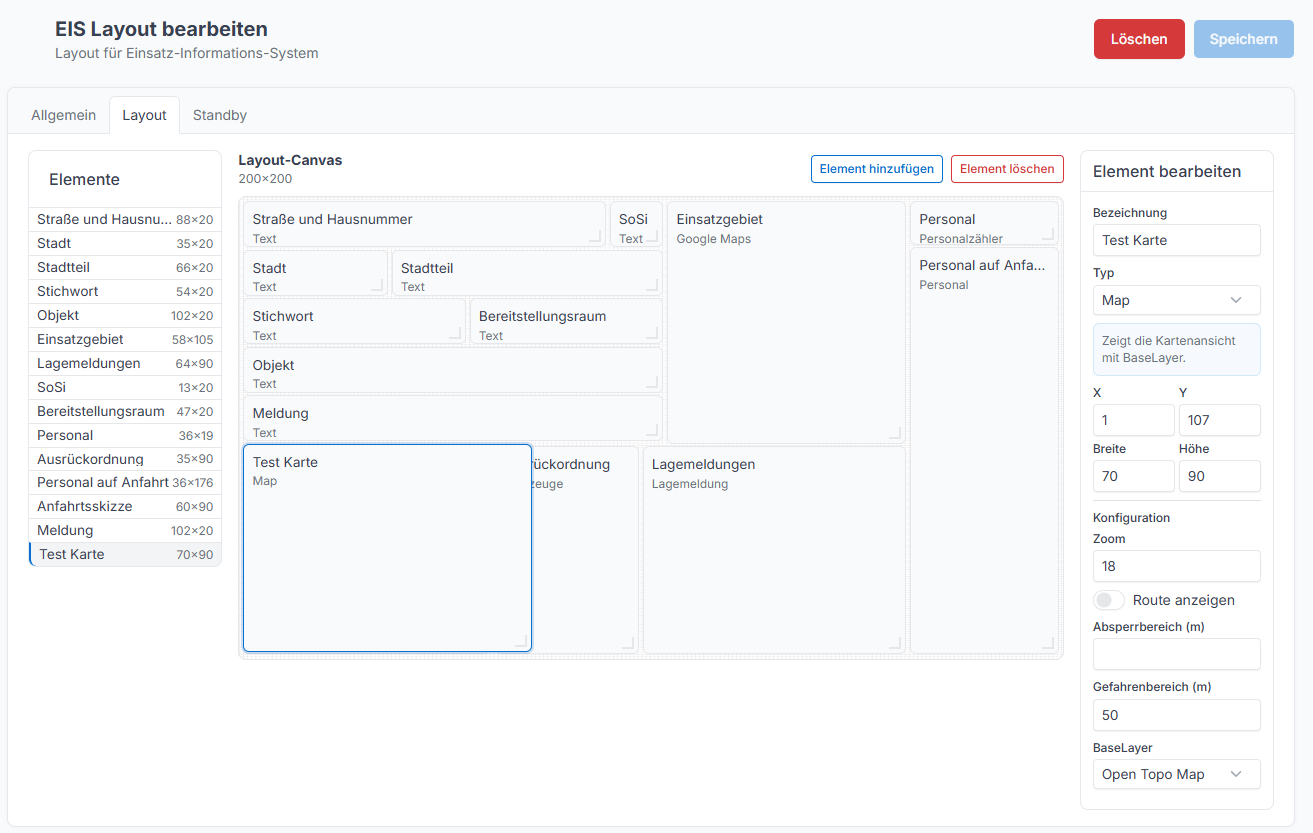Click the Absperrbereich (m) field
The width and height of the screenshot is (1313, 833).
click(x=1176, y=654)
